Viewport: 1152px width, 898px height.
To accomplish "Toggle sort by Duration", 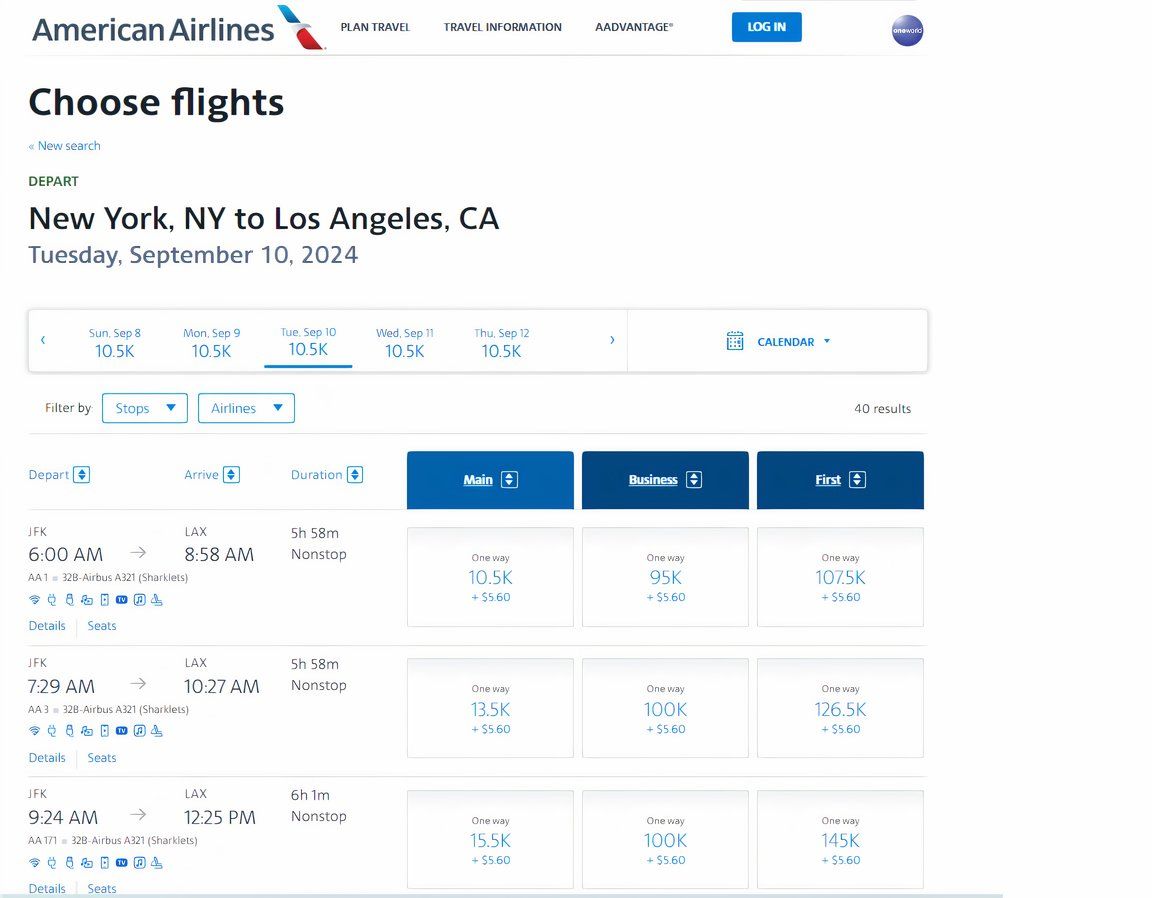I will click(x=355, y=475).
